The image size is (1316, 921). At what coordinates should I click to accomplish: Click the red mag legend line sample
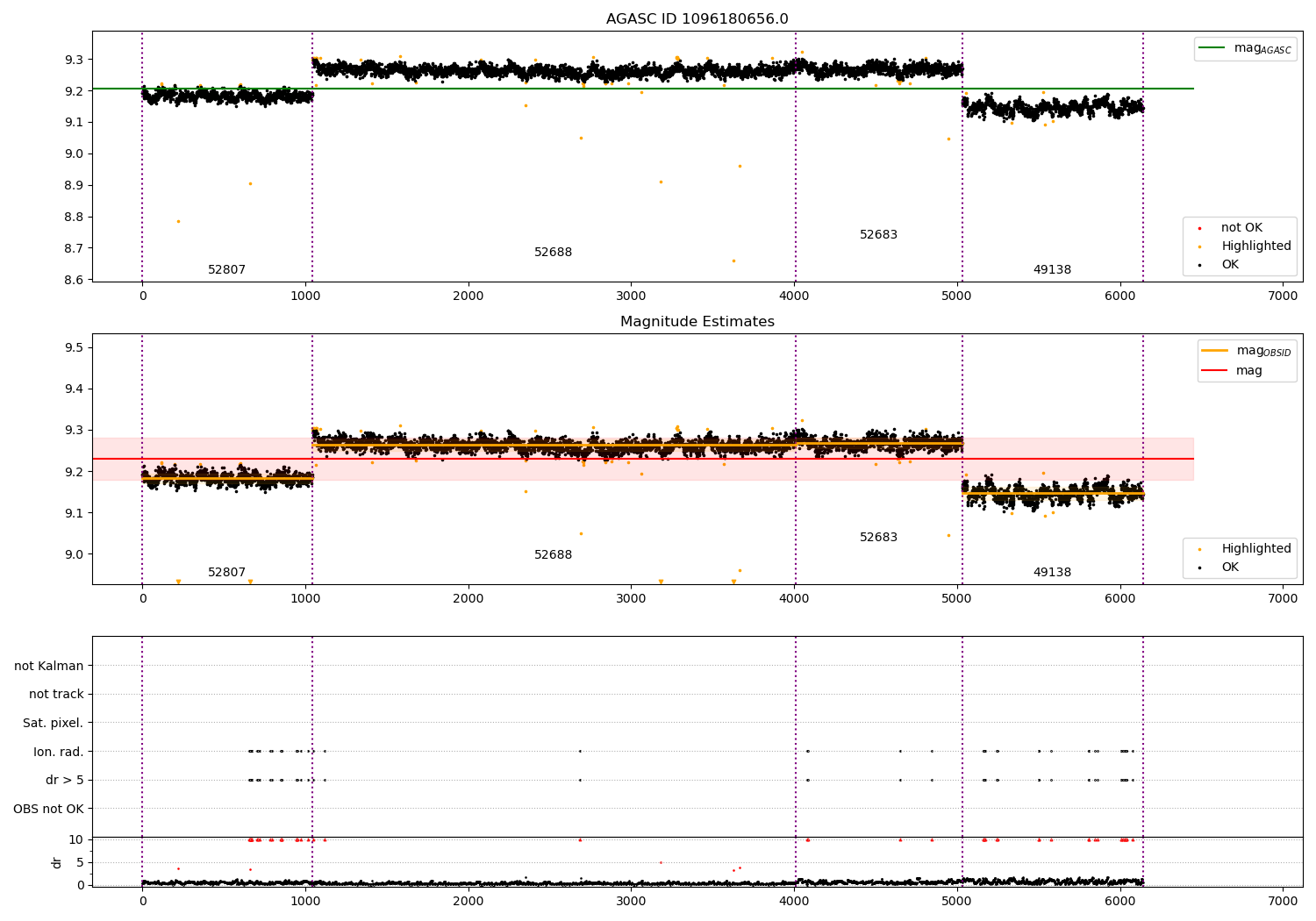coord(1214,371)
